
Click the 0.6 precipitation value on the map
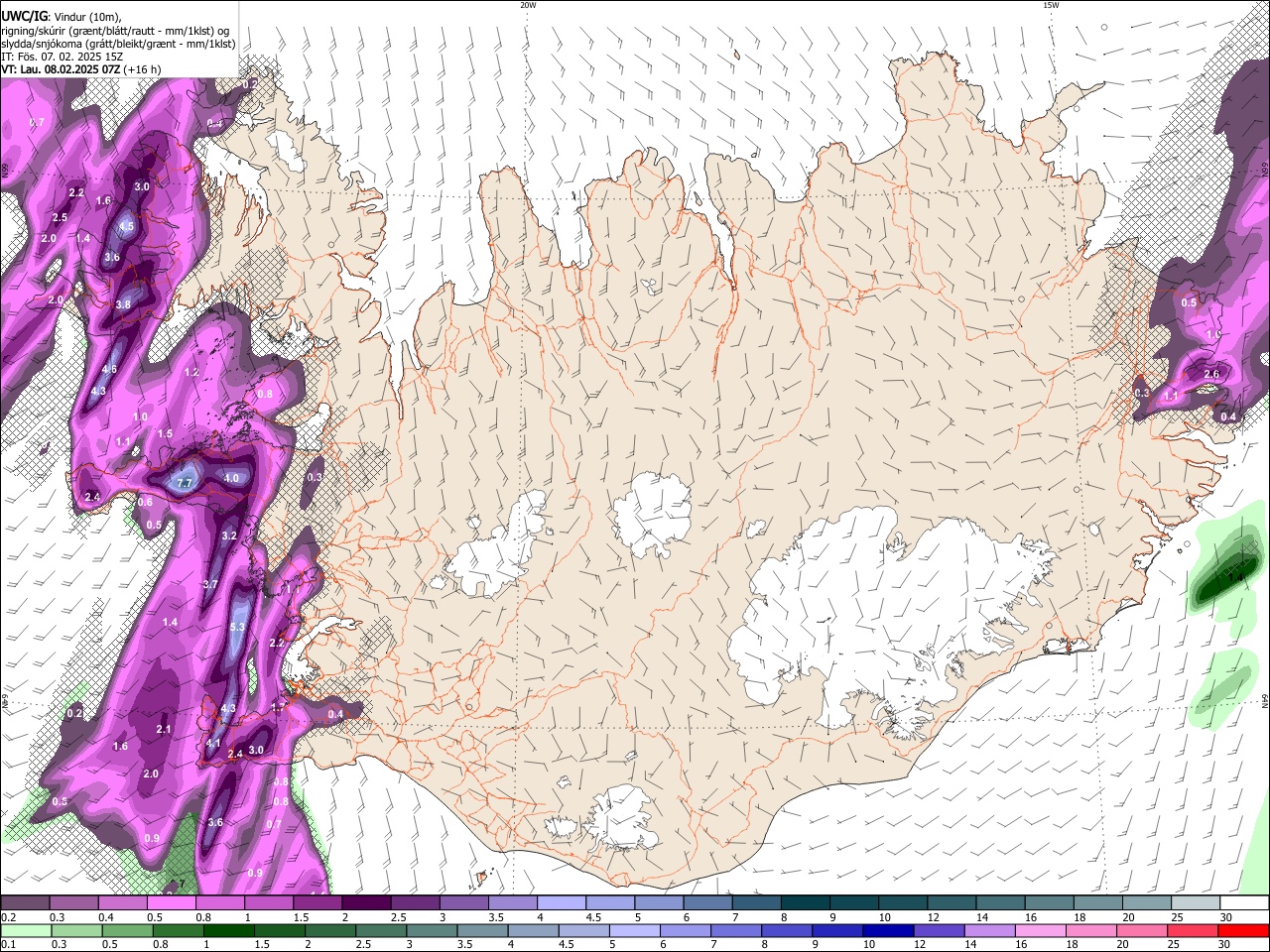tap(145, 503)
